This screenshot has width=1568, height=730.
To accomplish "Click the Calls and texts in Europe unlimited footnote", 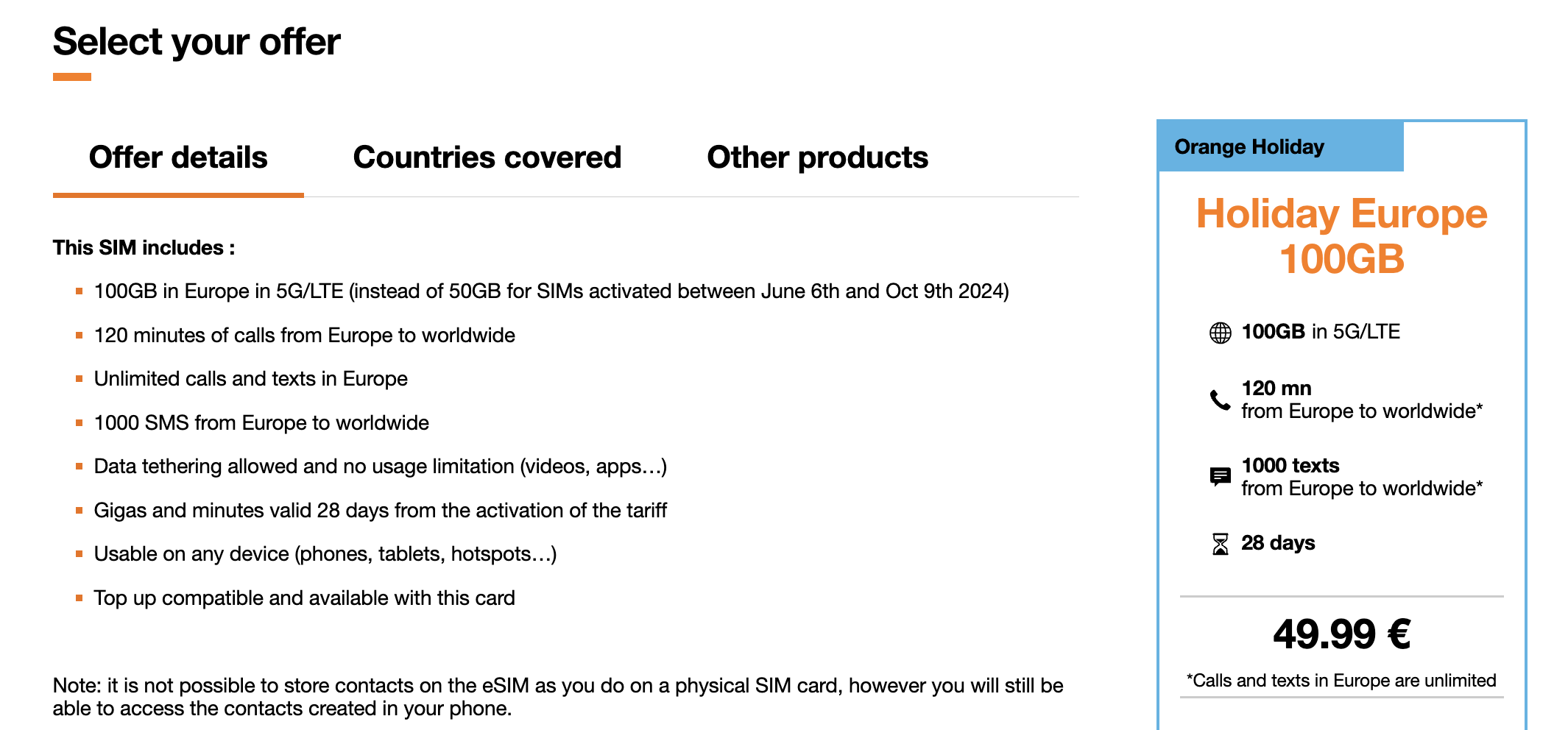I will pyautogui.click(x=1341, y=681).
